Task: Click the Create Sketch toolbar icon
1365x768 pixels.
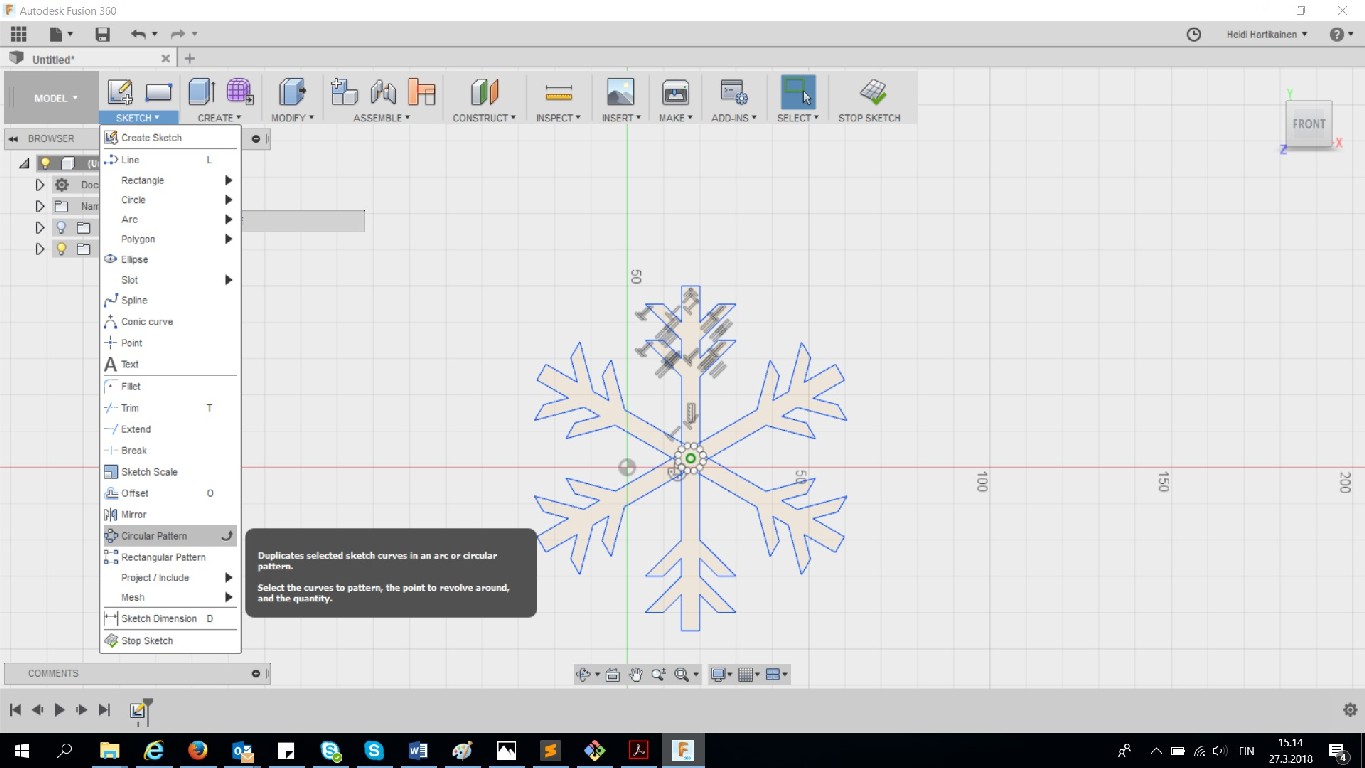Action: (120, 93)
